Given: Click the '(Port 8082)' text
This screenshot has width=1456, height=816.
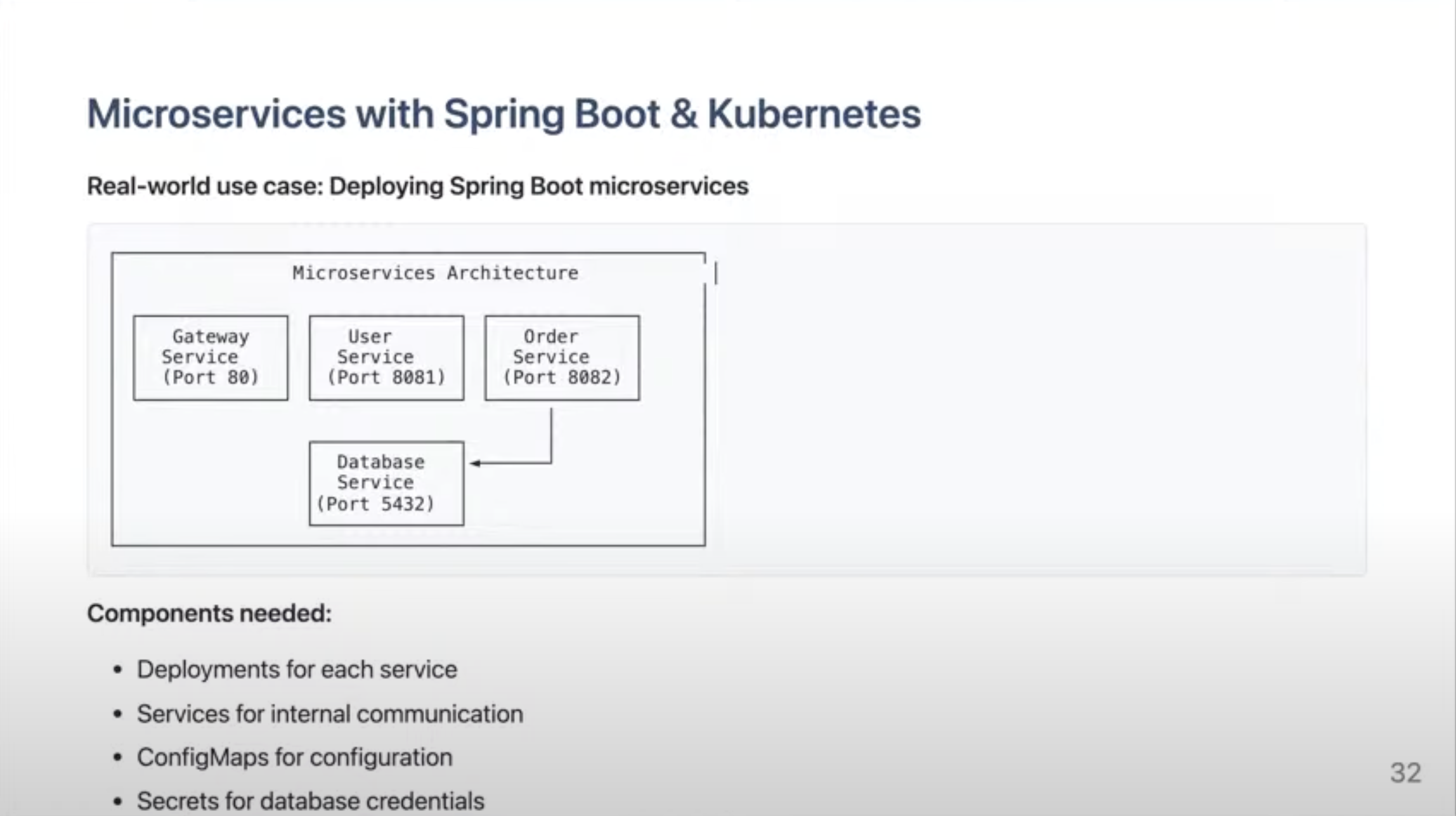Looking at the screenshot, I should click(562, 378).
